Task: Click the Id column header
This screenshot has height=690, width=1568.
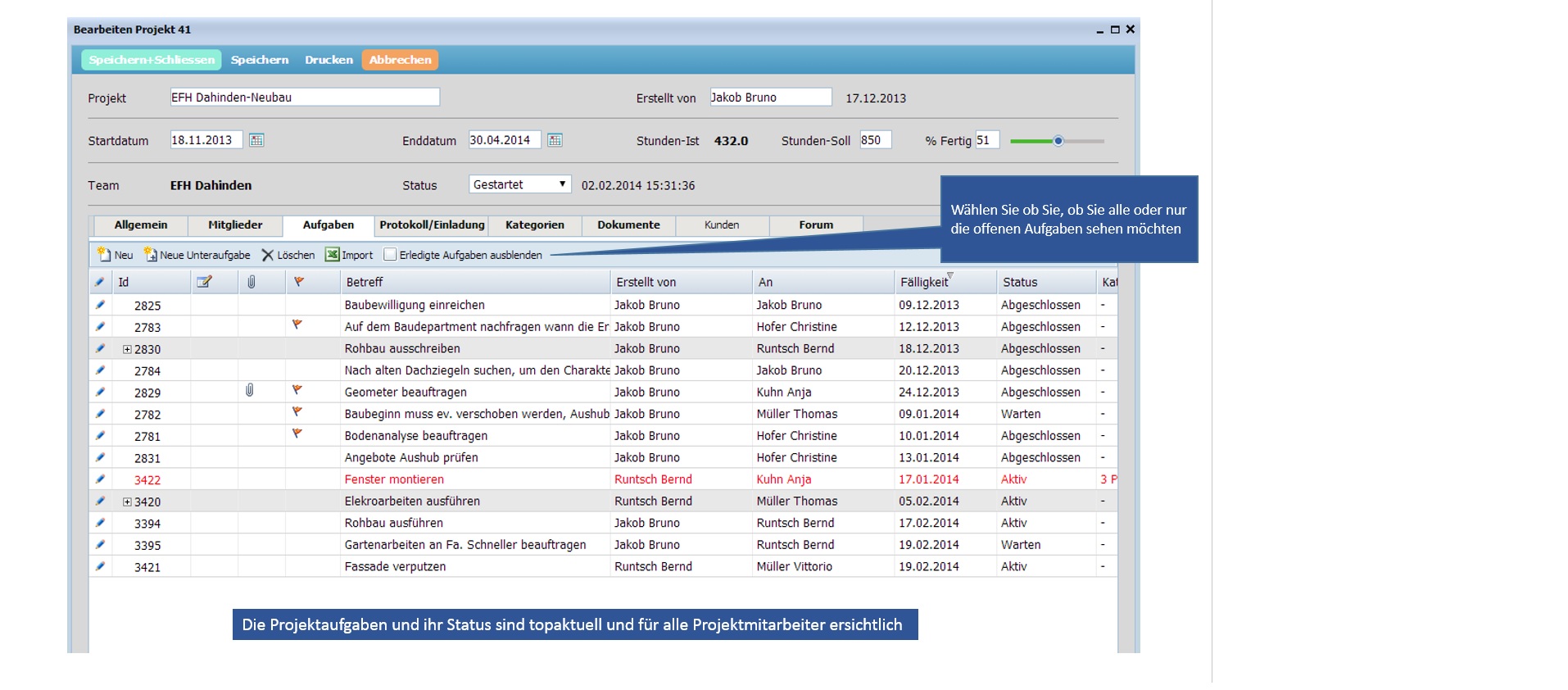Action: 152,282
